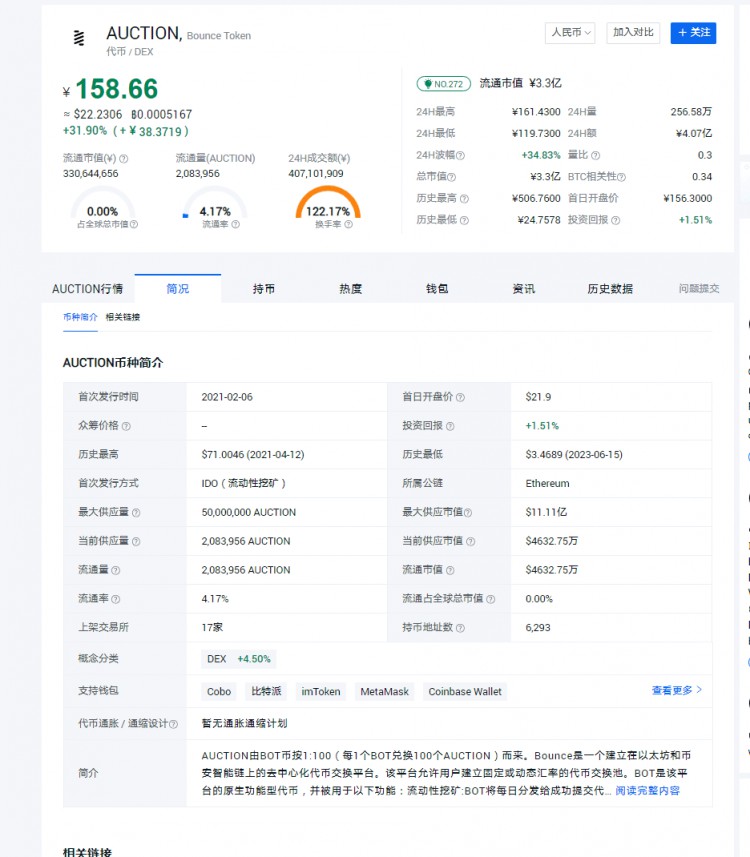Screen dimensions: 750x857
Task: Click the Ethereum chain value
Action: coord(547,484)
